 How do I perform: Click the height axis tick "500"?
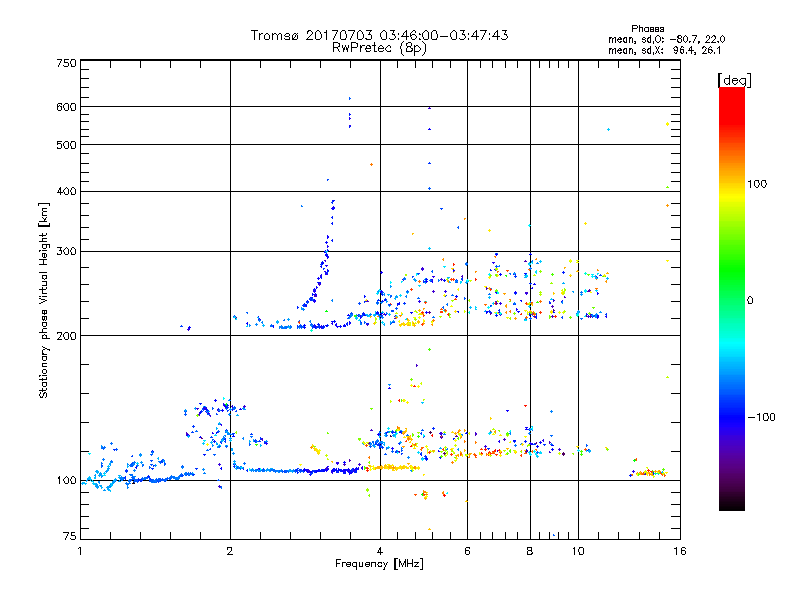coord(66,145)
